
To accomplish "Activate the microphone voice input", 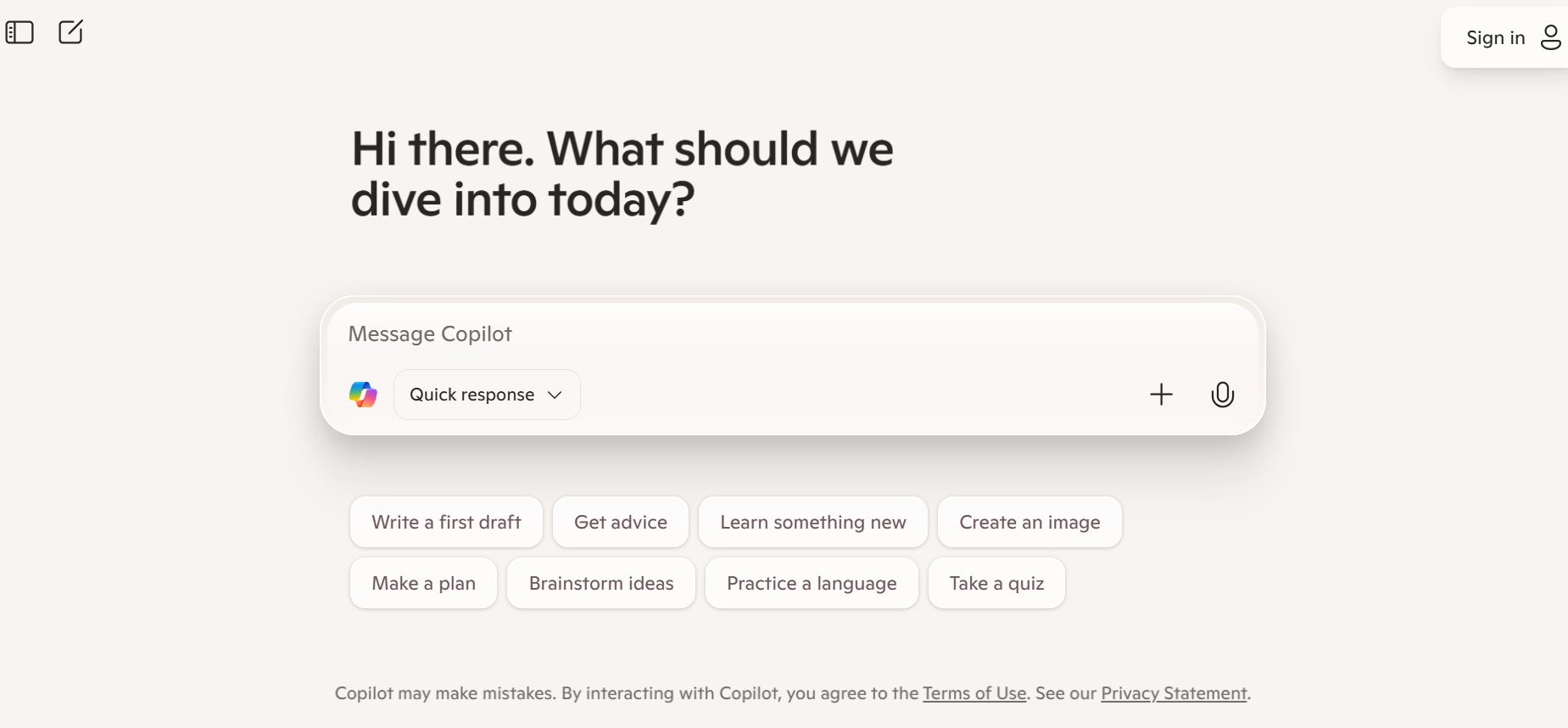I will [x=1222, y=395].
